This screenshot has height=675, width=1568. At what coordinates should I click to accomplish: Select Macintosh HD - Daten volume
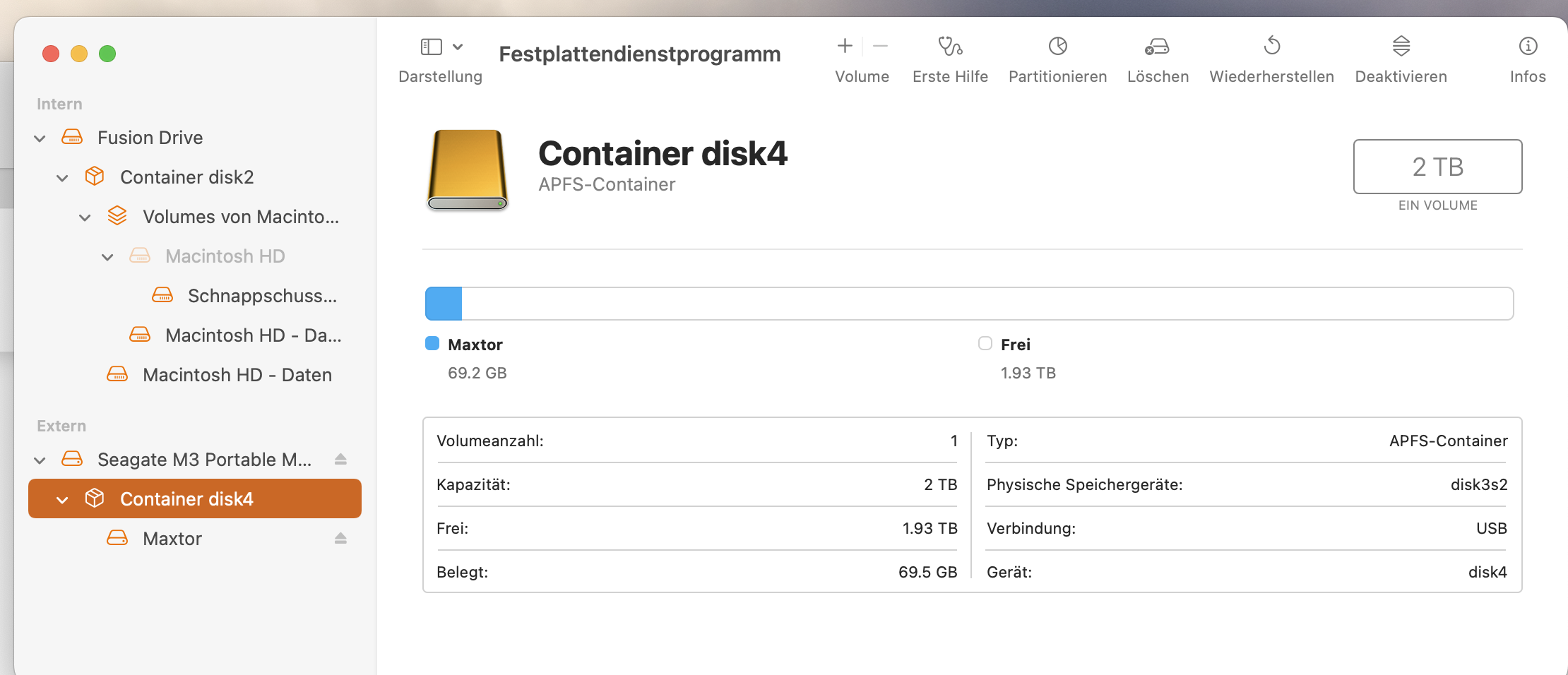[237, 375]
